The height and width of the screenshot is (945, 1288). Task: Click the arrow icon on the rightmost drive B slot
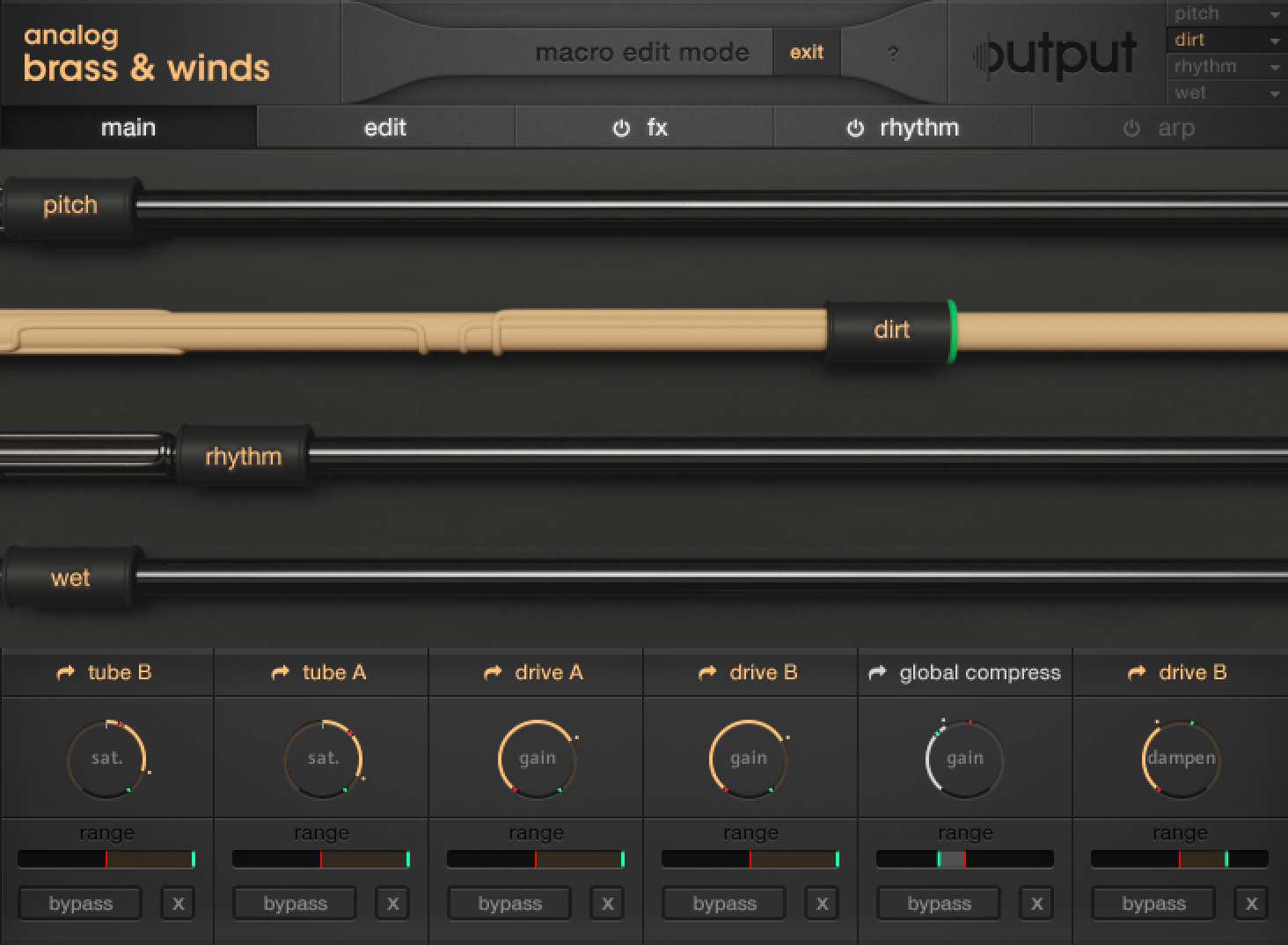(1137, 672)
